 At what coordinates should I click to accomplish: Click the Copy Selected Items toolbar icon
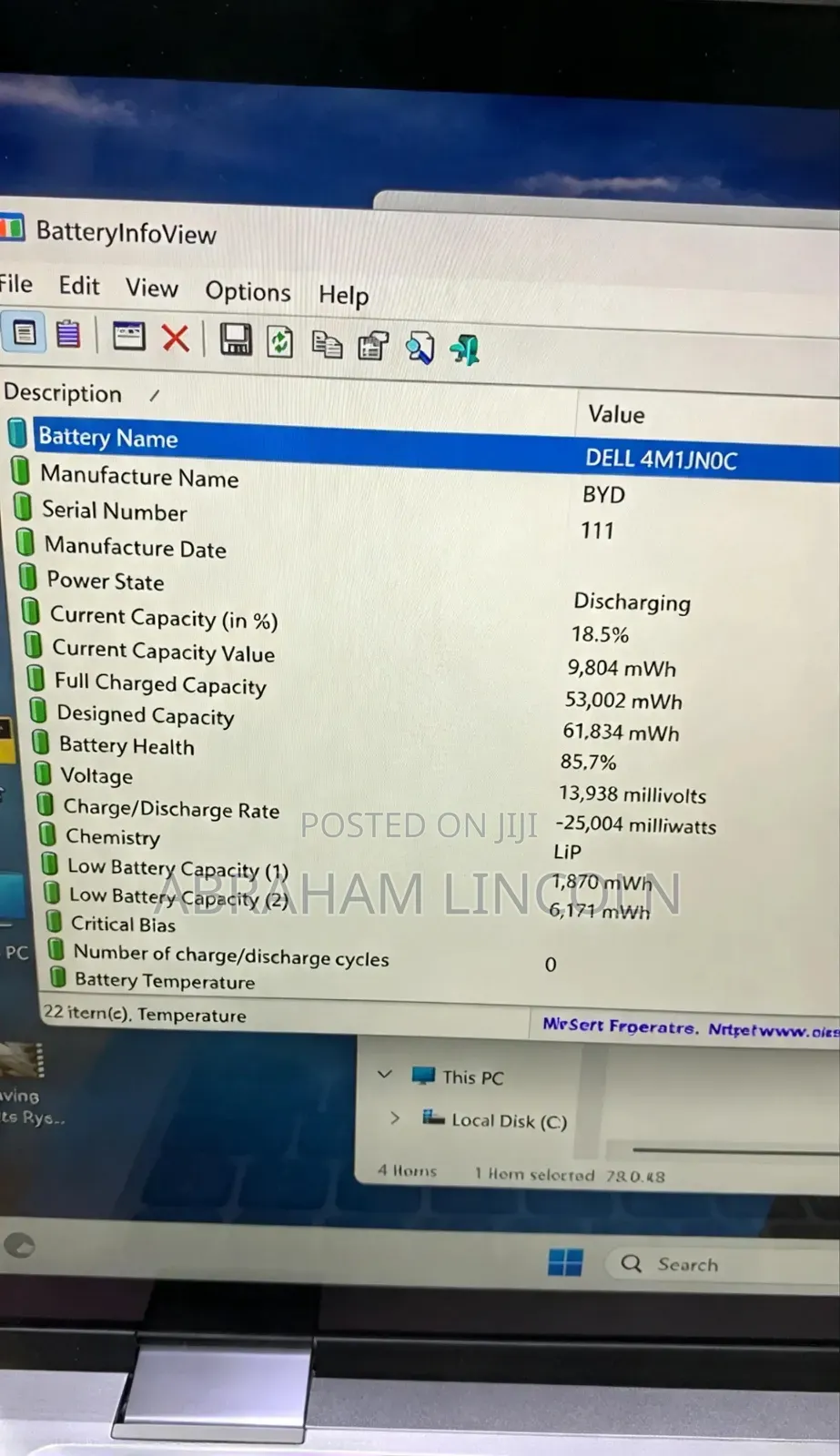pos(327,345)
